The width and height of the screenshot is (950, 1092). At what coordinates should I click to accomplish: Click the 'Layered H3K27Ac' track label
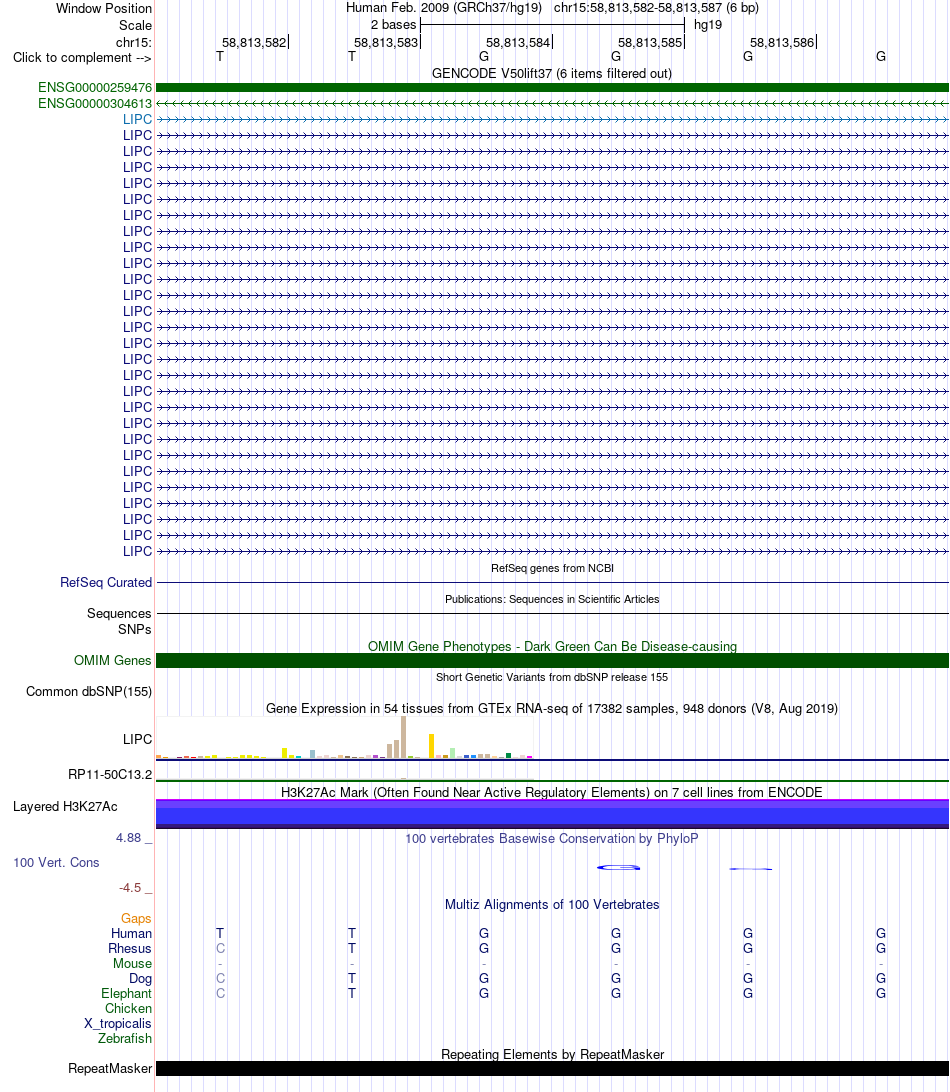65,806
